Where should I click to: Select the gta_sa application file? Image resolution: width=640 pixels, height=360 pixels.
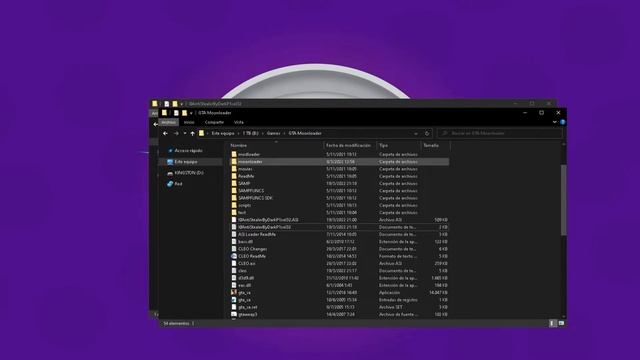[340, 293]
